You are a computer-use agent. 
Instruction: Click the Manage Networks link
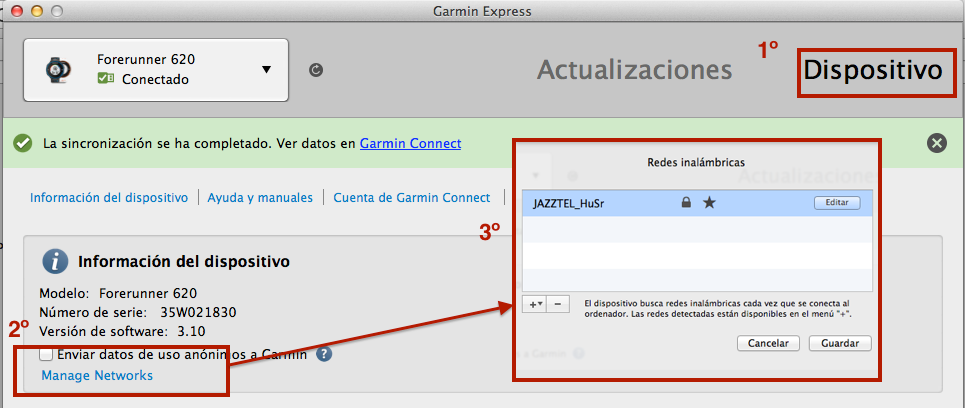point(97,375)
